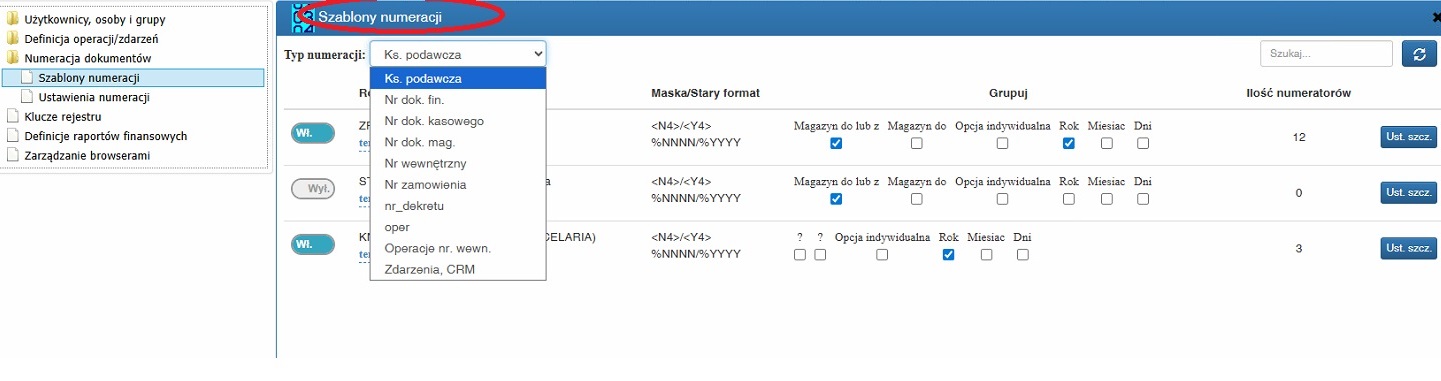Click folder icon of Definicja operacji/zdarzeń

tap(13, 39)
